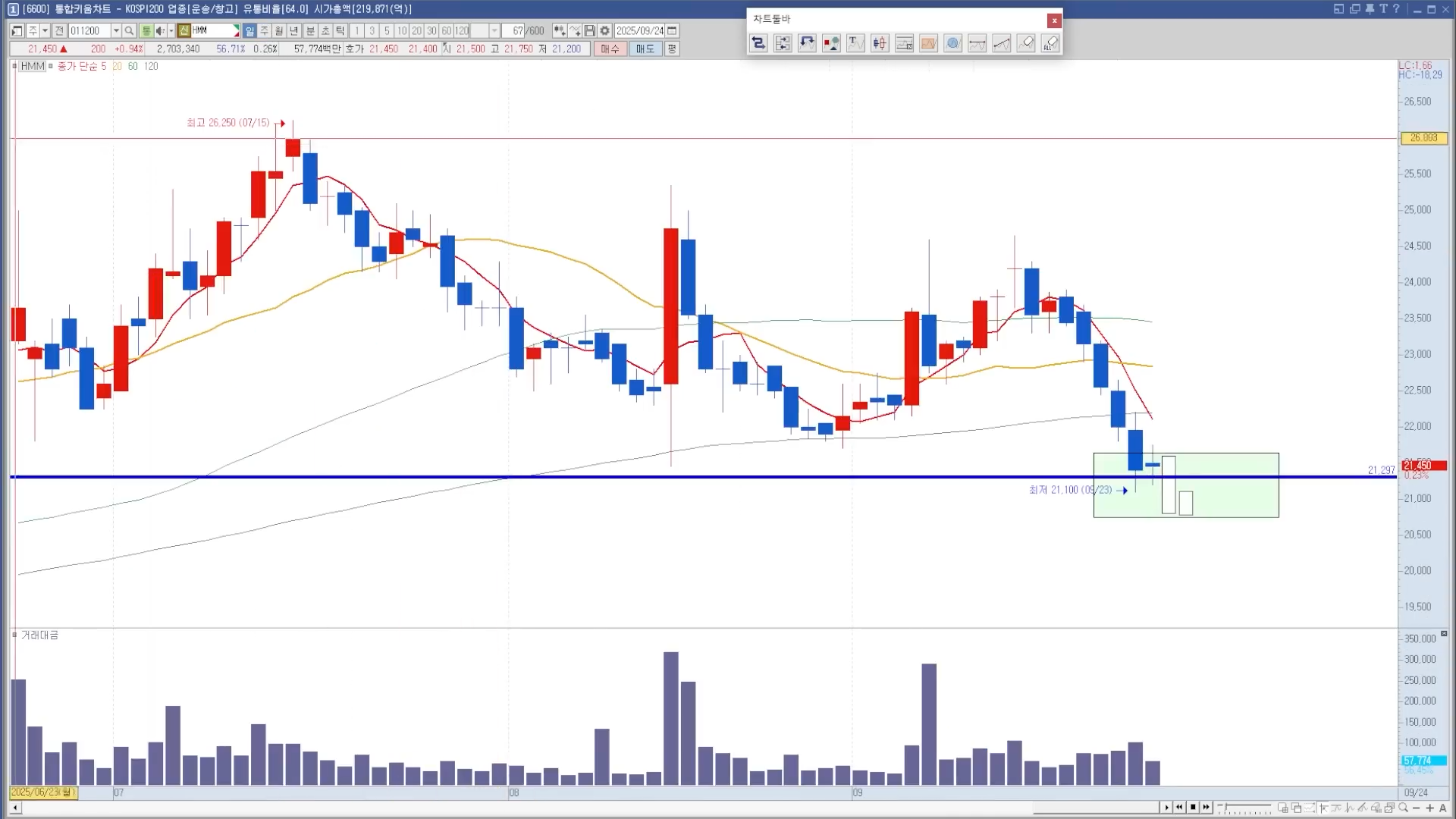1456x819 pixels.
Task: Open the calendar picker beside 2025/09/24
Action: (672, 30)
